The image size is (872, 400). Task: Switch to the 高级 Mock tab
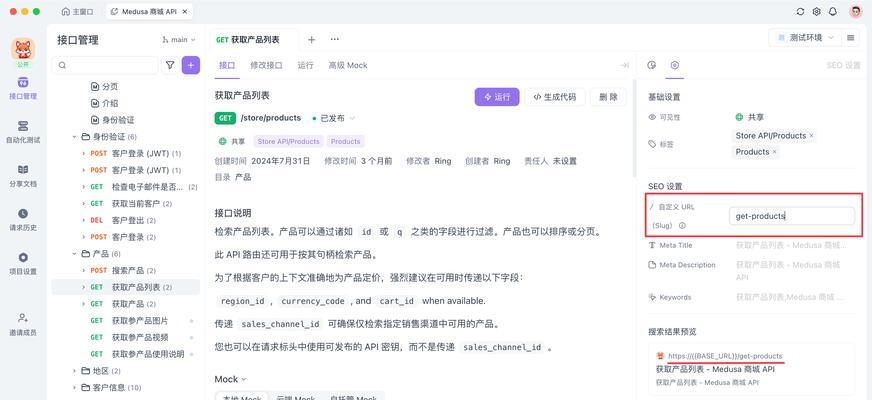tap(348, 65)
